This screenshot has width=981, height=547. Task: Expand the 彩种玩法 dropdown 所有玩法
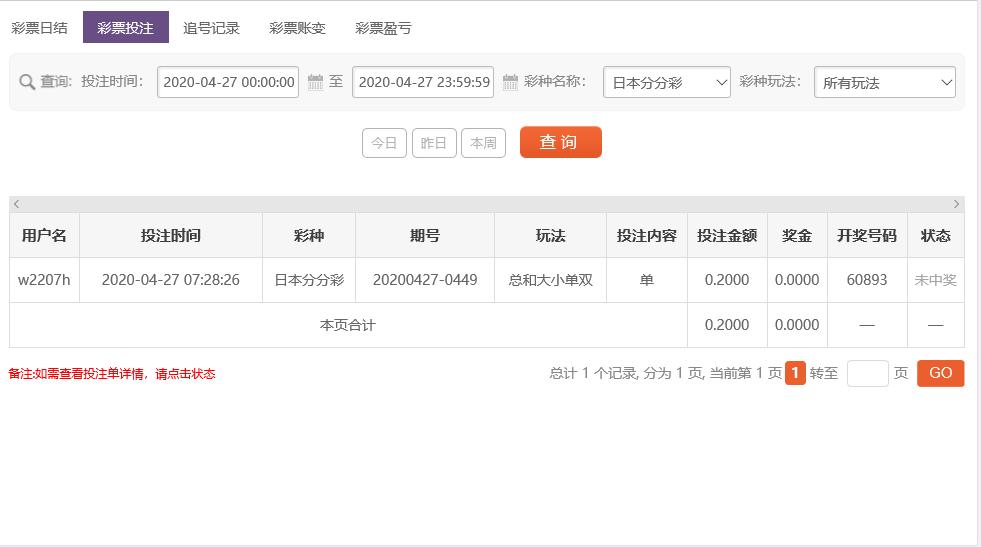[885, 82]
